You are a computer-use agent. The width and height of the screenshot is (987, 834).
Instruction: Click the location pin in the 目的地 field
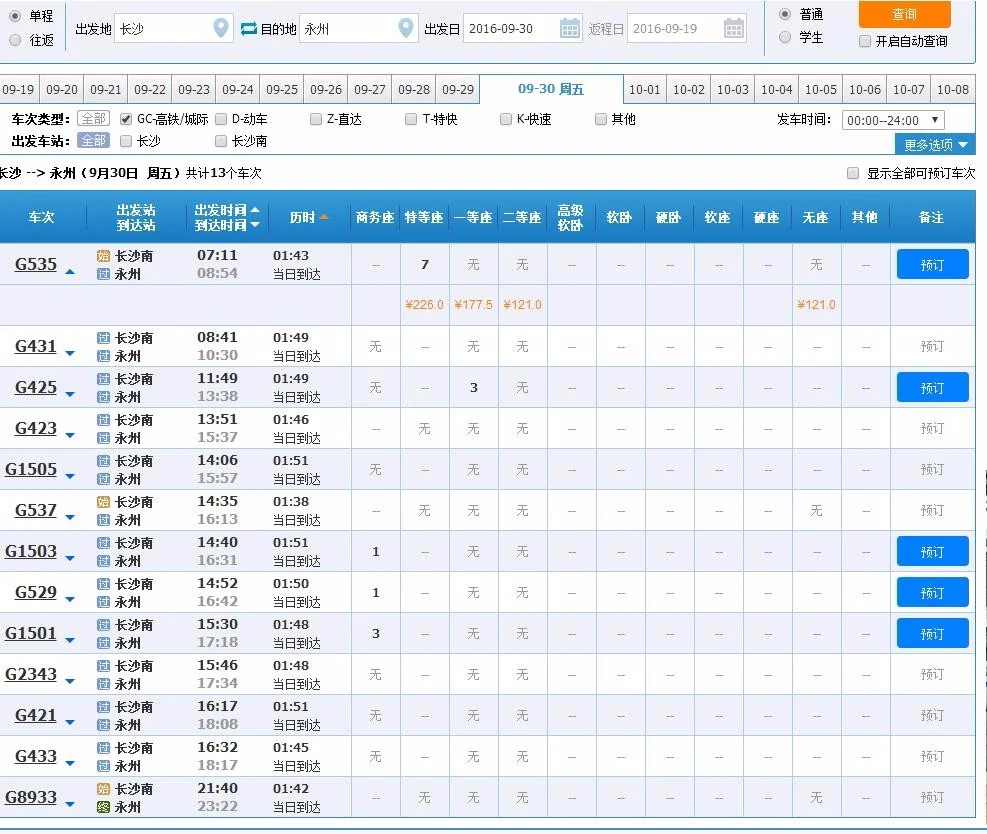point(407,28)
